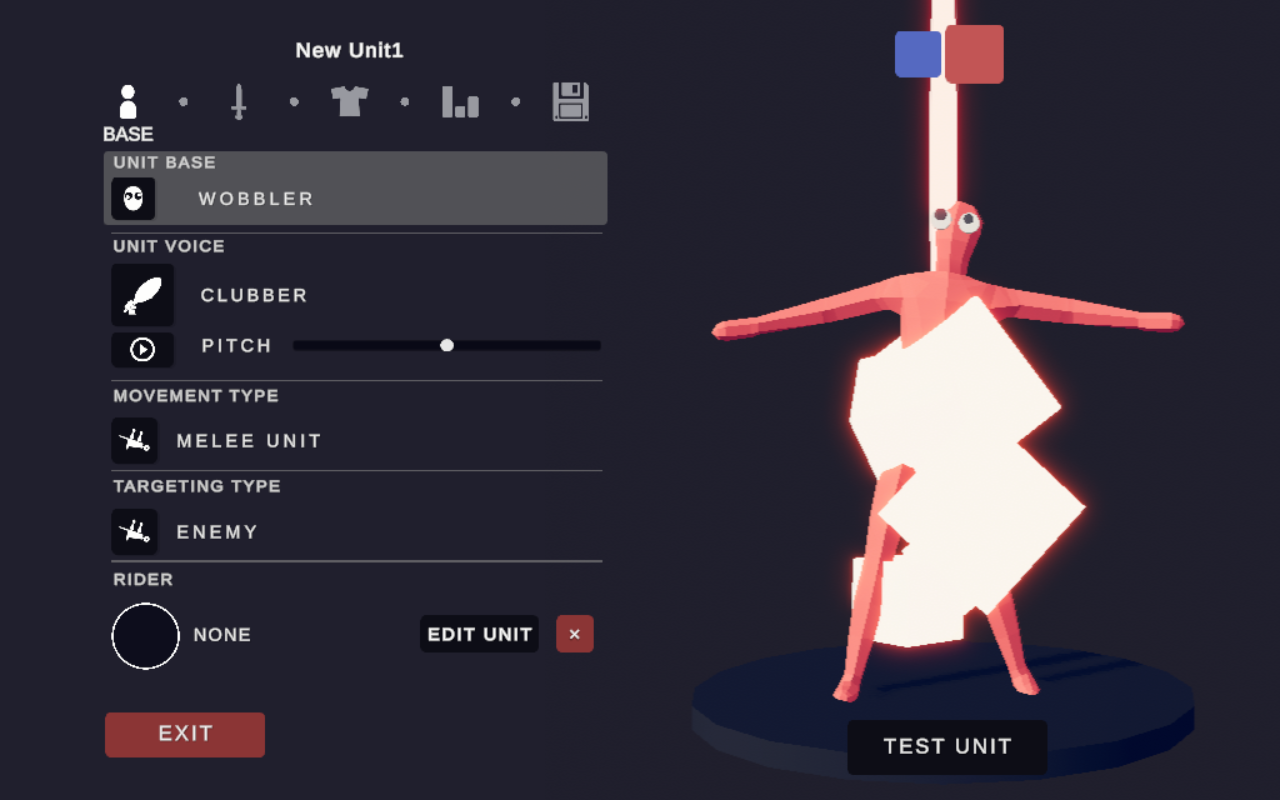Open the bar chart stats tab
This screenshot has height=800, width=1280.
tap(460, 102)
